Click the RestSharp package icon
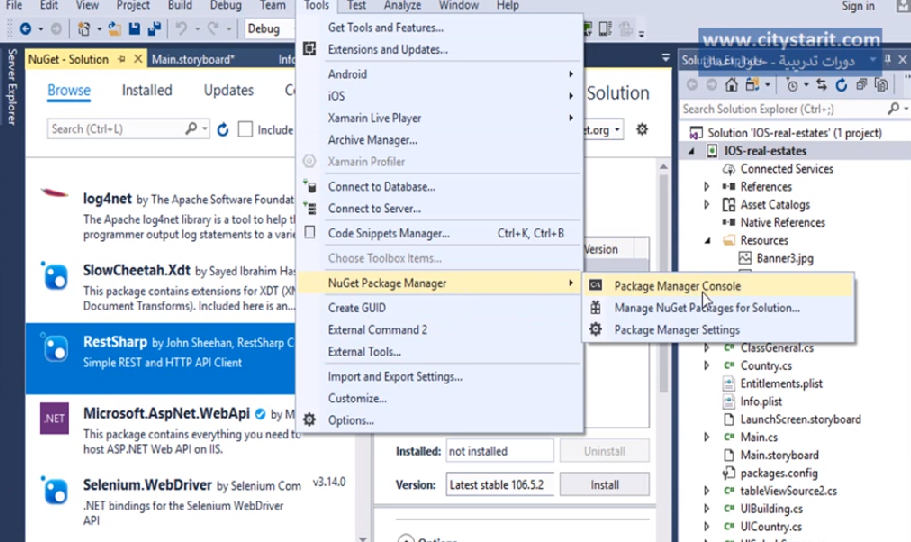 tap(55, 348)
